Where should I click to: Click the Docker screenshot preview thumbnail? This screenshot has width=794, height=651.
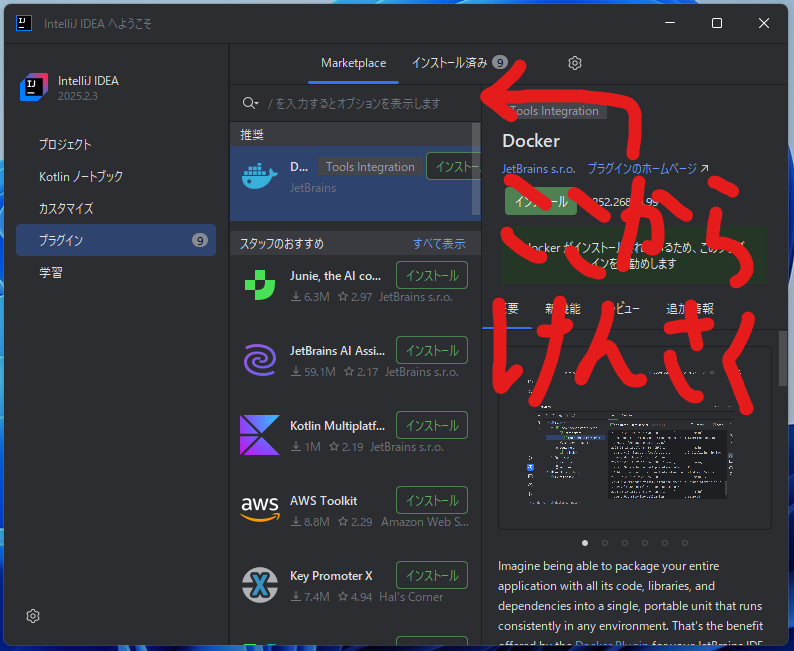click(634, 438)
